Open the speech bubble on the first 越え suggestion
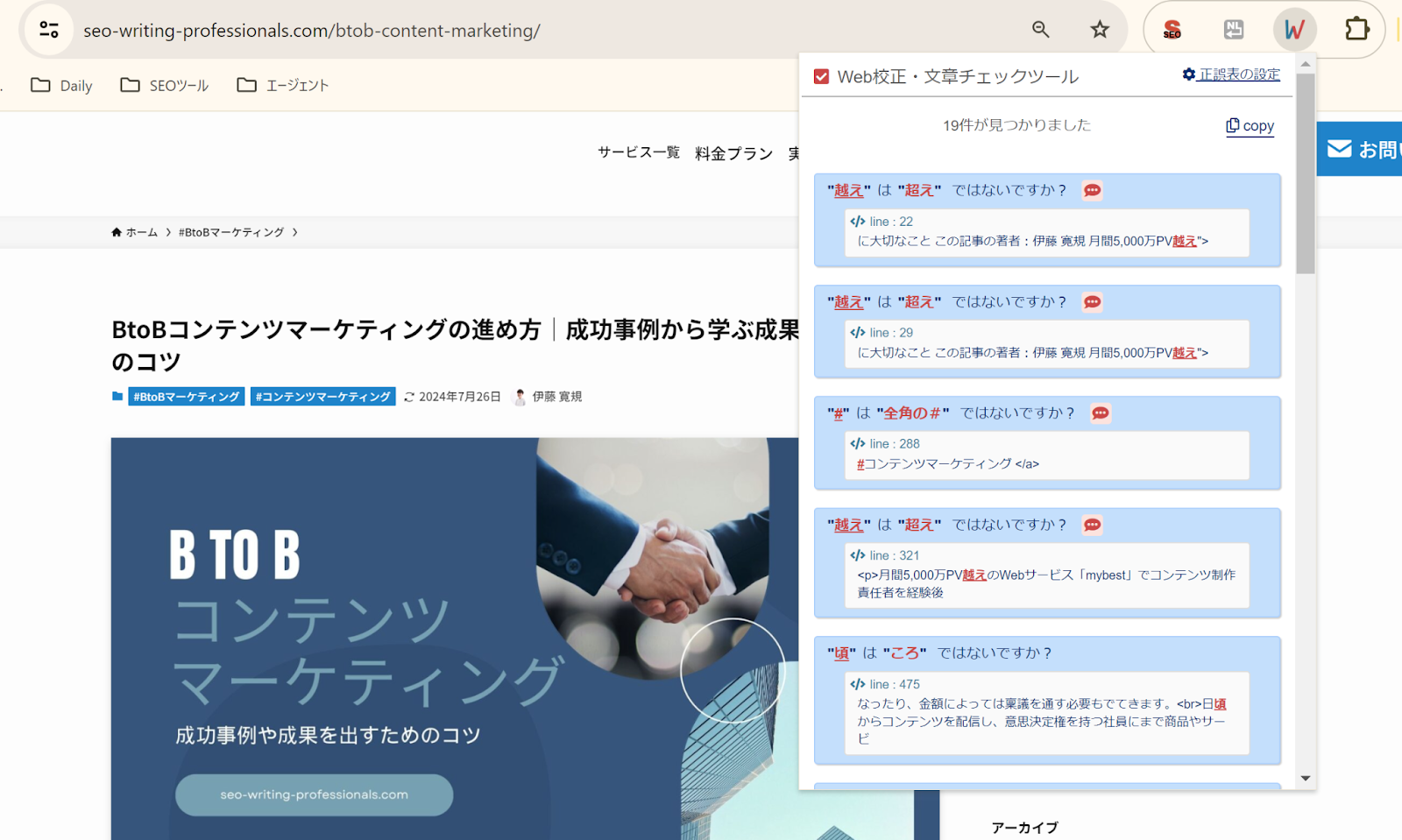This screenshot has width=1402, height=840. (x=1092, y=190)
